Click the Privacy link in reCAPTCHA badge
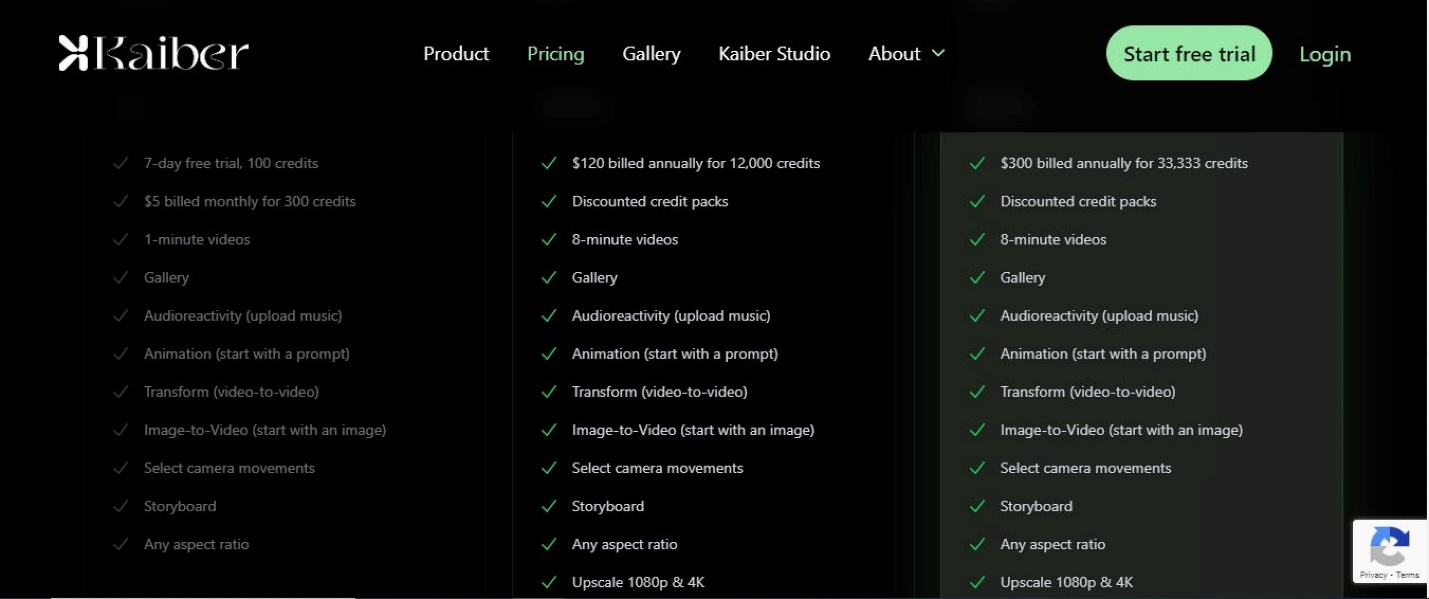Image resolution: width=1429 pixels, height=599 pixels. 1373,575
